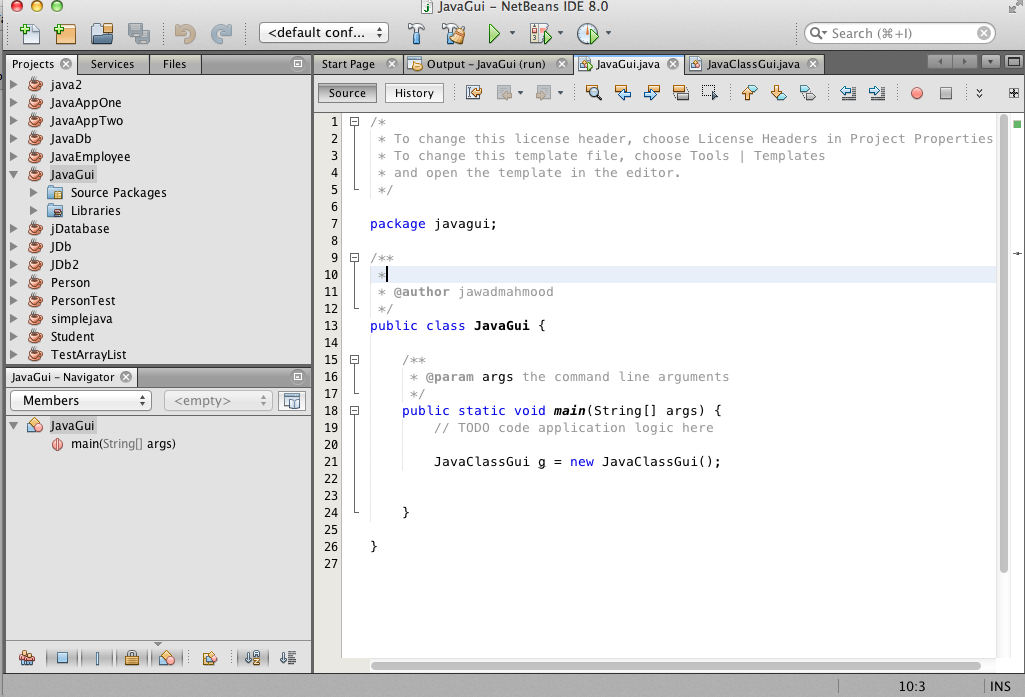Open Run Project dropdown arrow
Image resolution: width=1025 pixels, height=697 pixels.
(x=512, y=33)
